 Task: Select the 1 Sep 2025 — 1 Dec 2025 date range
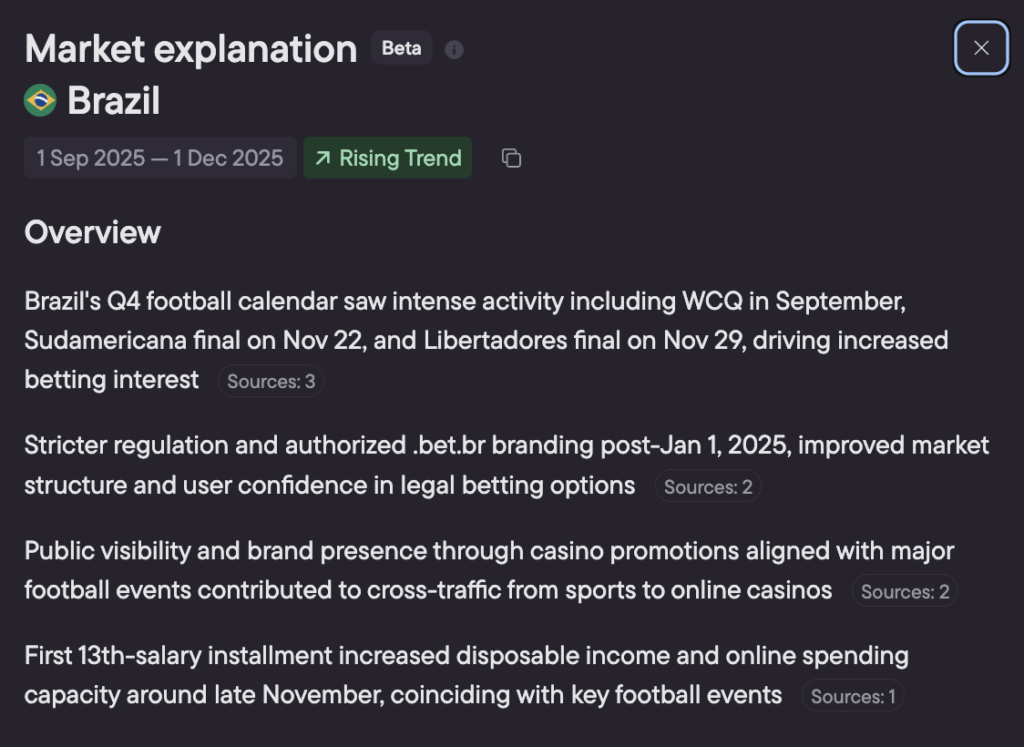tap(160, 158)
